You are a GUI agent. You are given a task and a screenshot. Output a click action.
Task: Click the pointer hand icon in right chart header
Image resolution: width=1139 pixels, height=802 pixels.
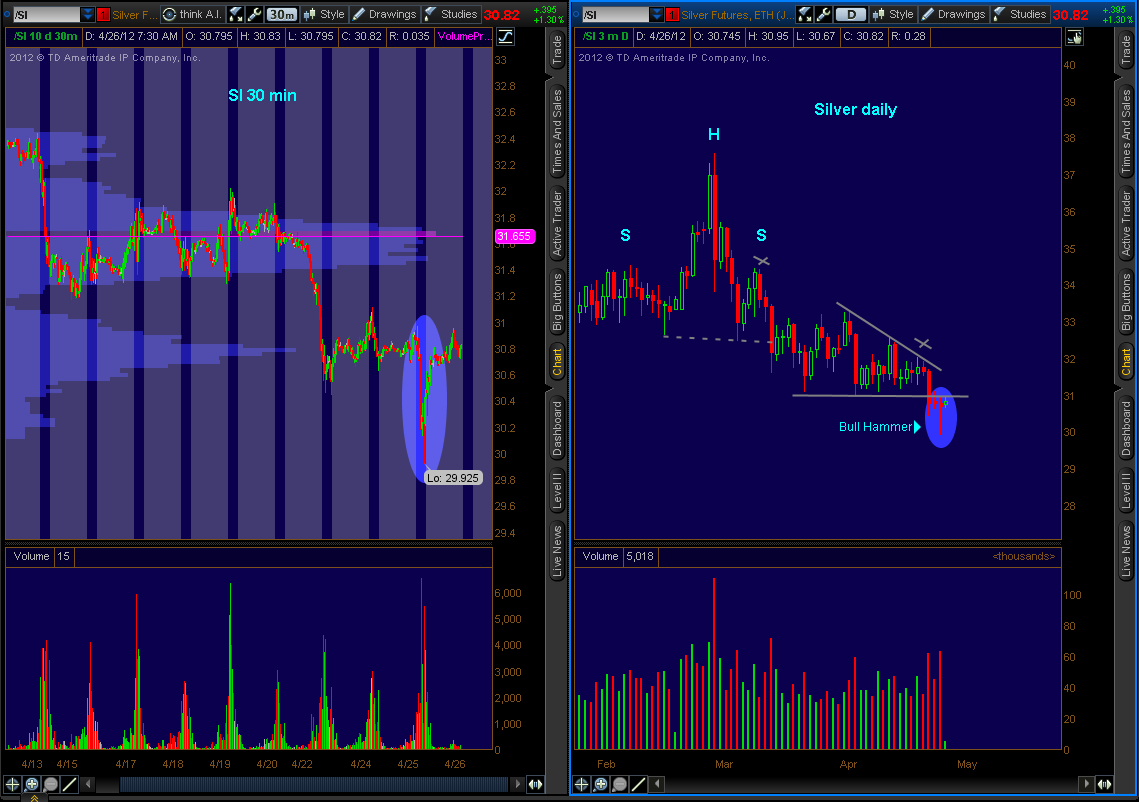(1075, 37)
